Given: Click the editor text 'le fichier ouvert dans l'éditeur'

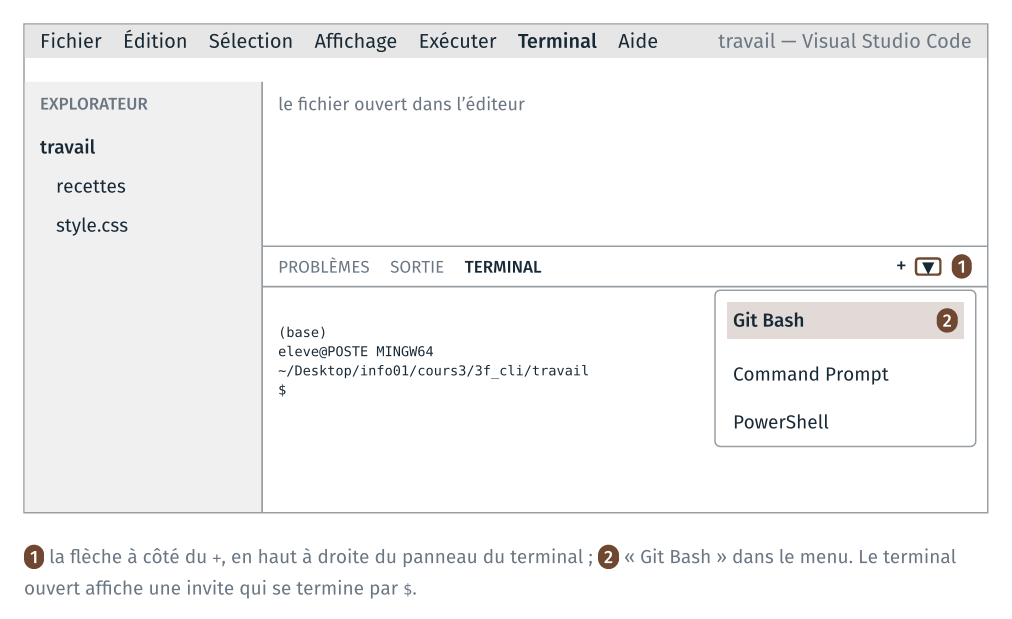Looking at the screenshot, I should 401,104.
